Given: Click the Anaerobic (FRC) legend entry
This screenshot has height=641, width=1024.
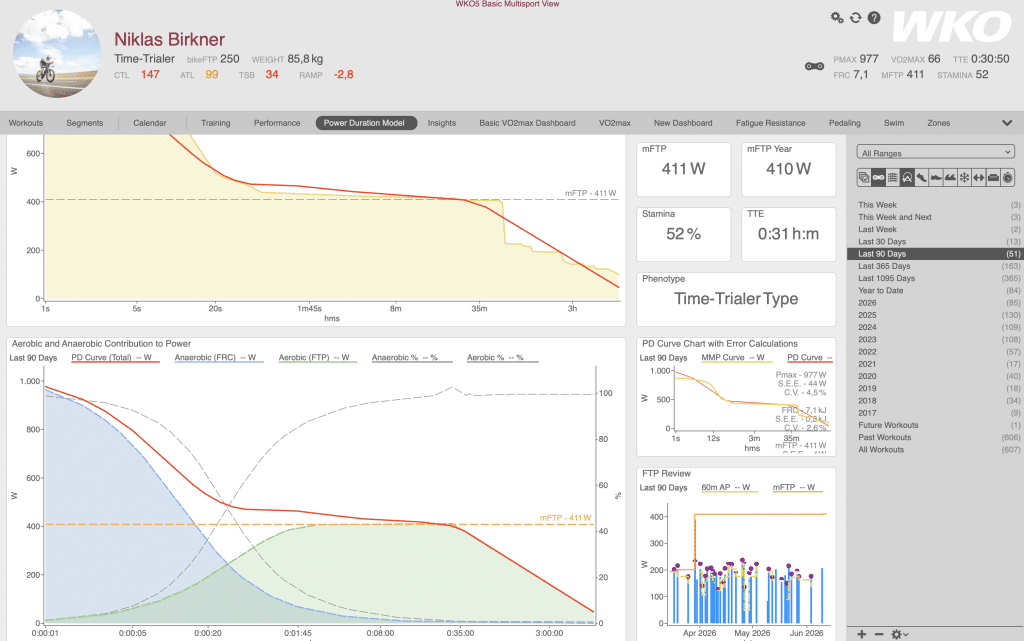Looking at the screenshot, I should (x=218, y=358).
